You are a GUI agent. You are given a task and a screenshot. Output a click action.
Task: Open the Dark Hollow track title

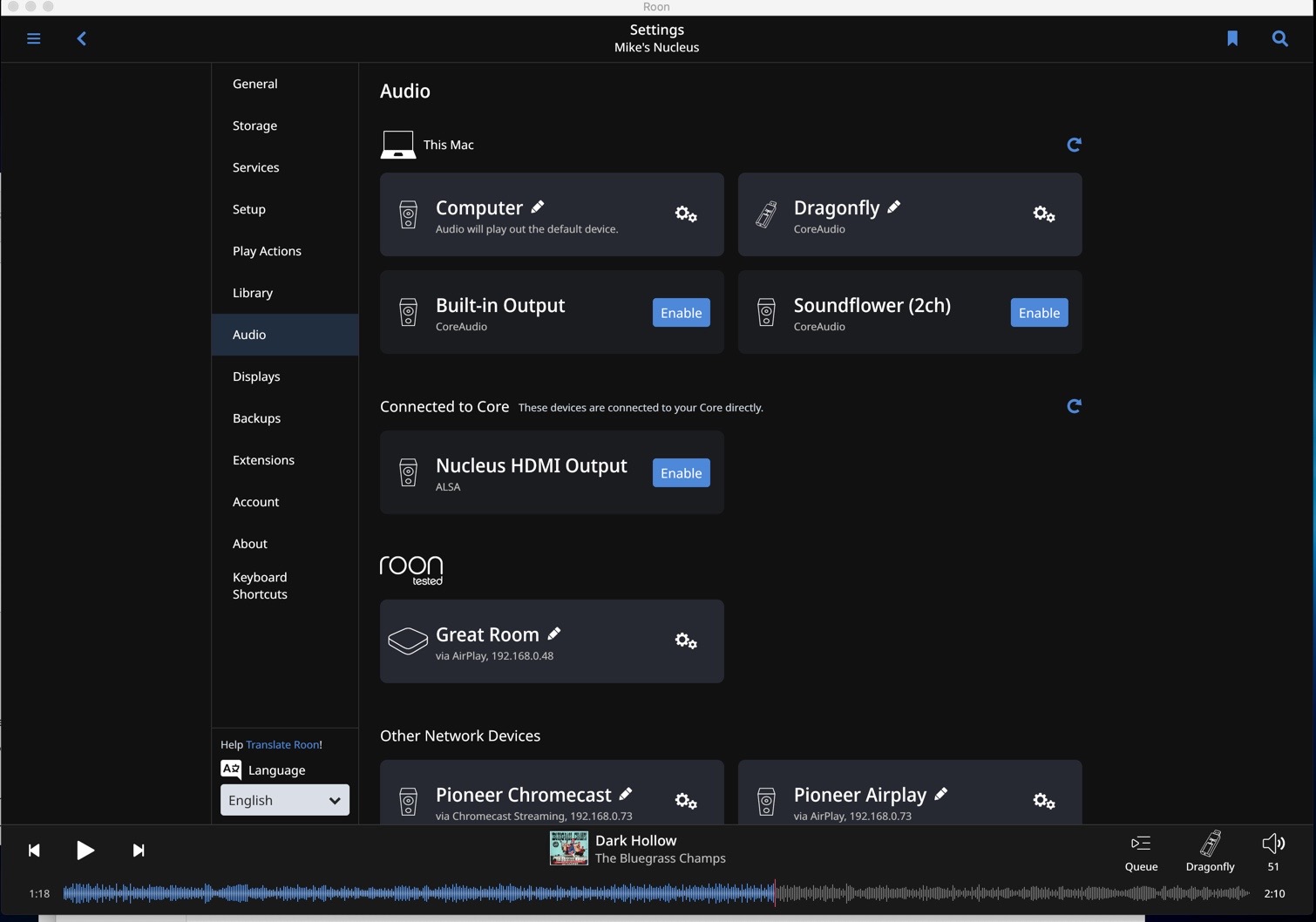635,840
